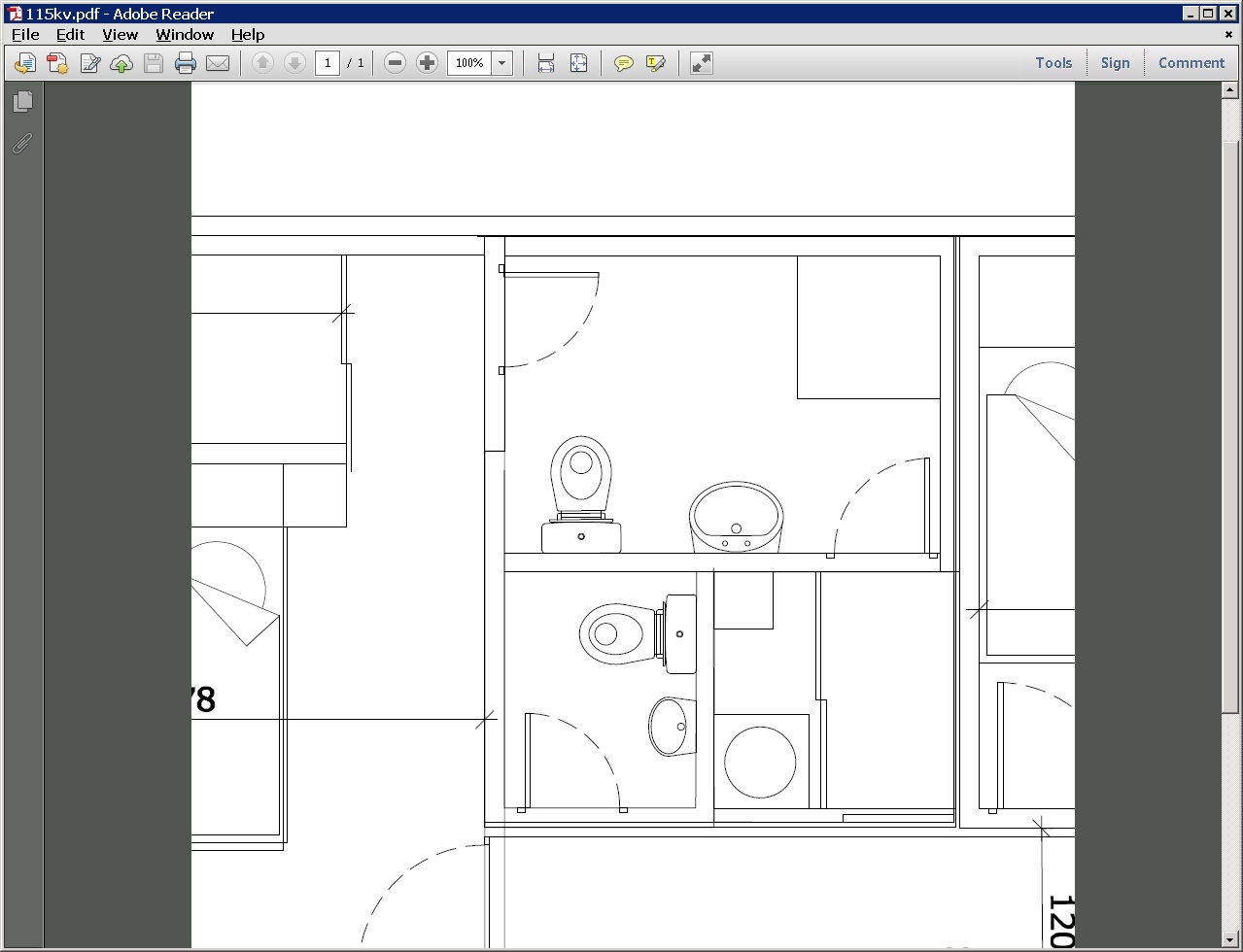Toggle fit to window width scrolling
The width and height of the screenshot is (1243, 952).
(x=546, y=63)
